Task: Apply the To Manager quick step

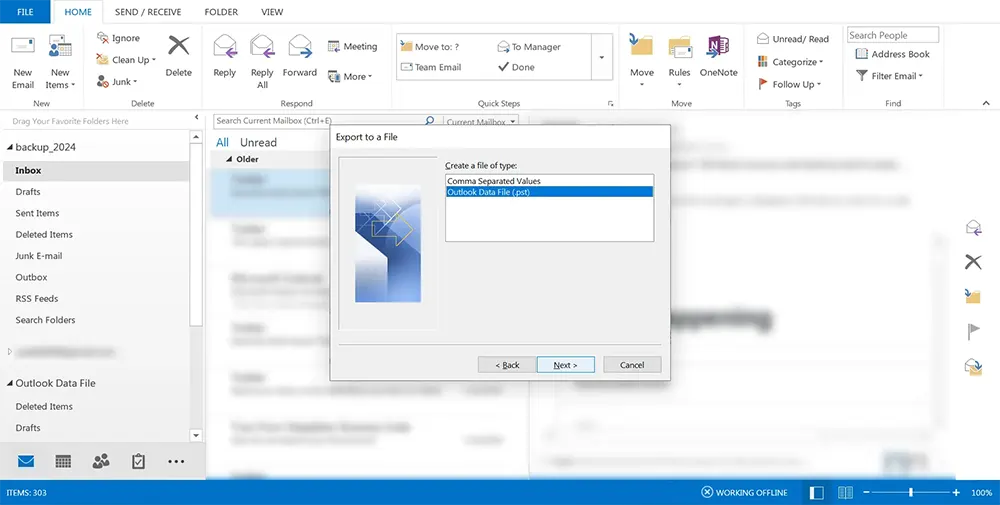Action: [x=529, y=47]
